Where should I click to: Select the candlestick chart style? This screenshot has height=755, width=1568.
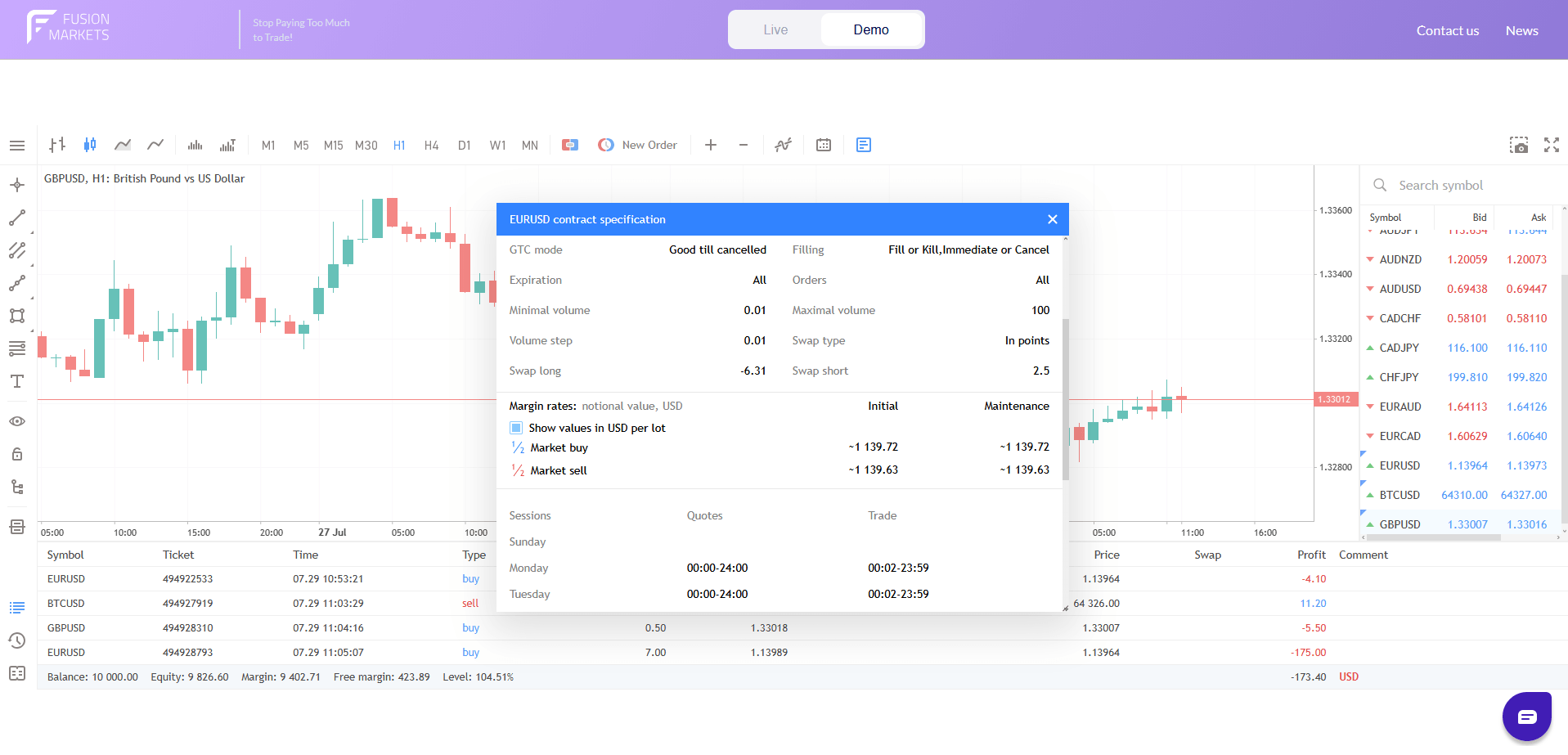click(90, 145)
